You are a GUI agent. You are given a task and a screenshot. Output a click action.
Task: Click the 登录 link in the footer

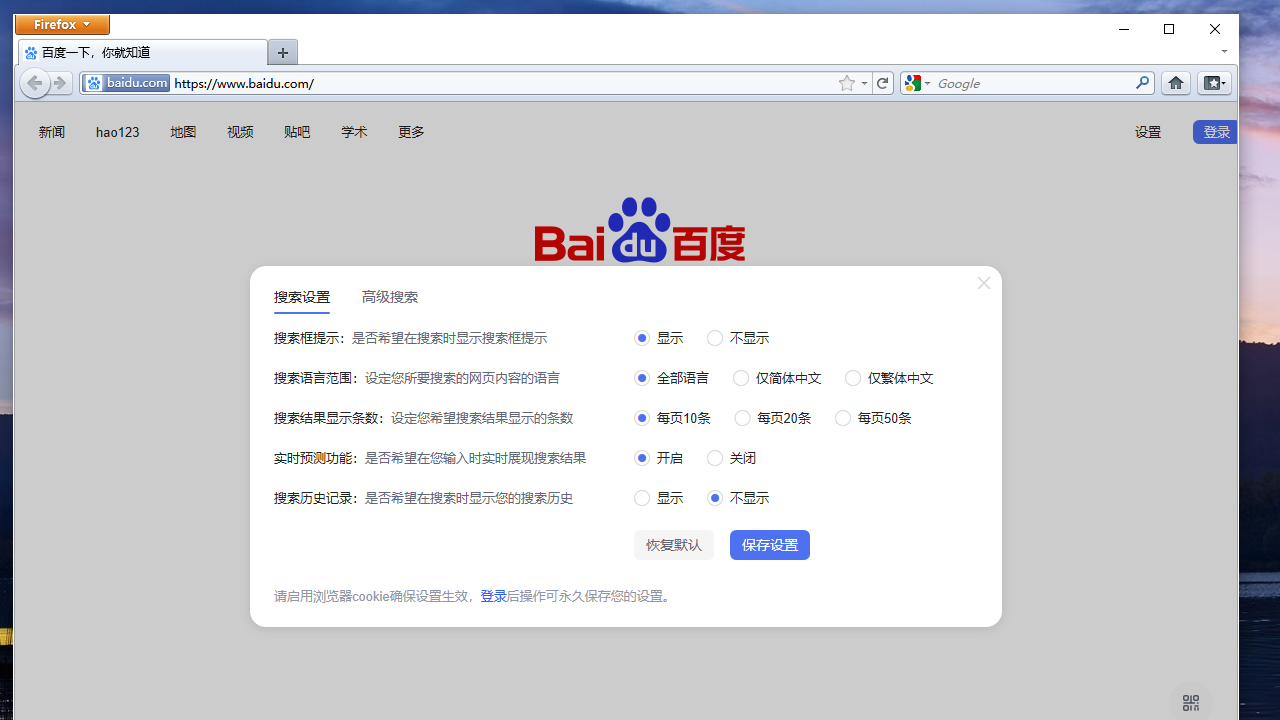493,596
